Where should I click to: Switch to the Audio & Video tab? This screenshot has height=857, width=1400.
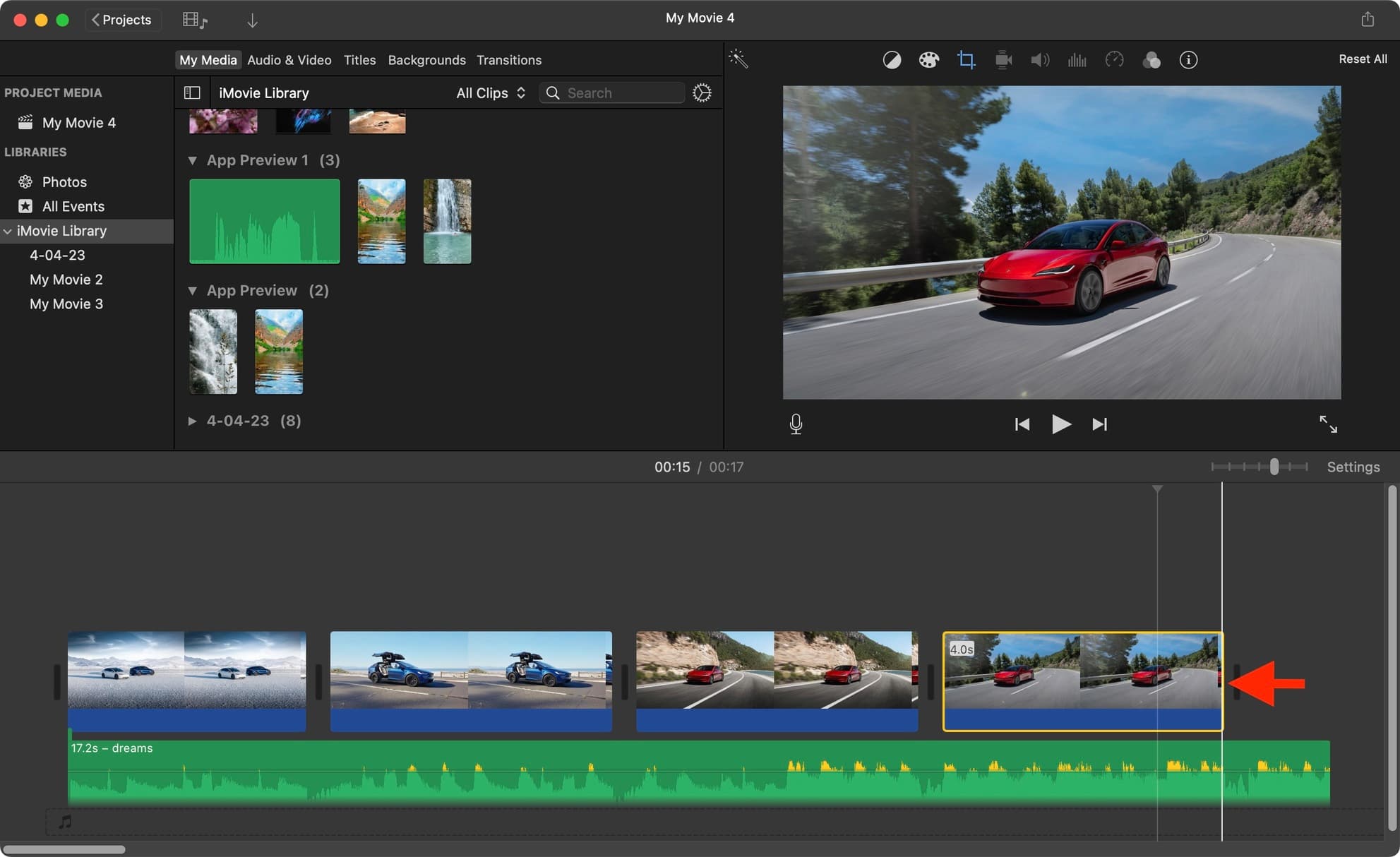(289, 60)
